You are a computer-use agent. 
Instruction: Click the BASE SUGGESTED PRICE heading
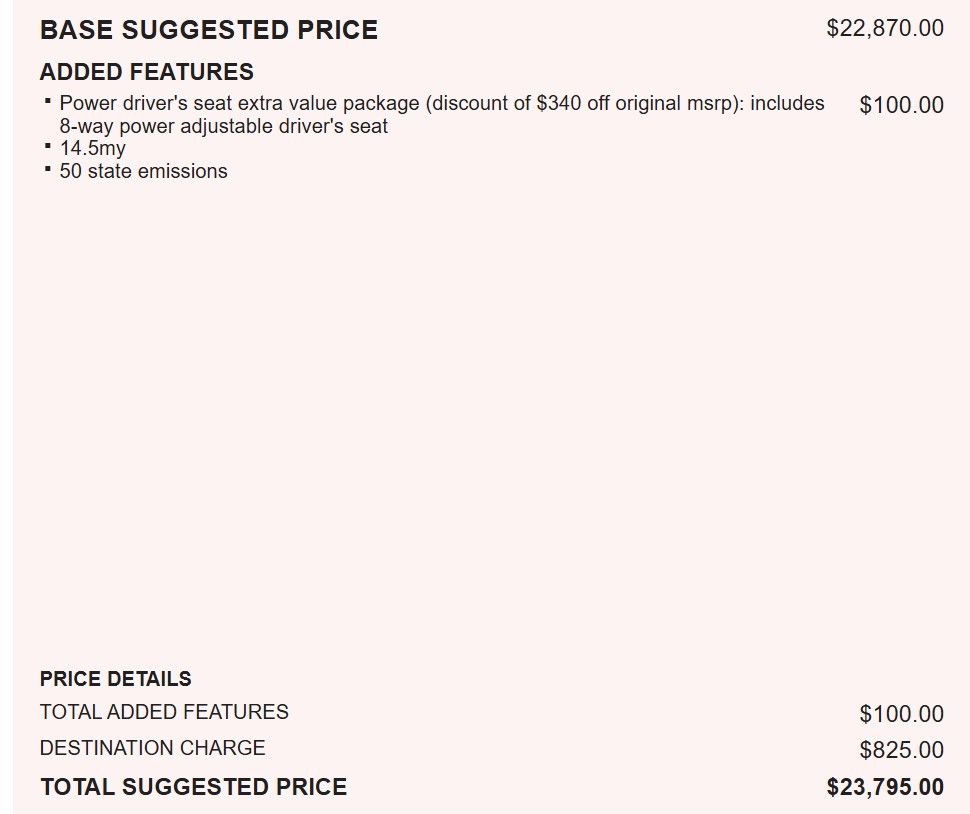208,30
